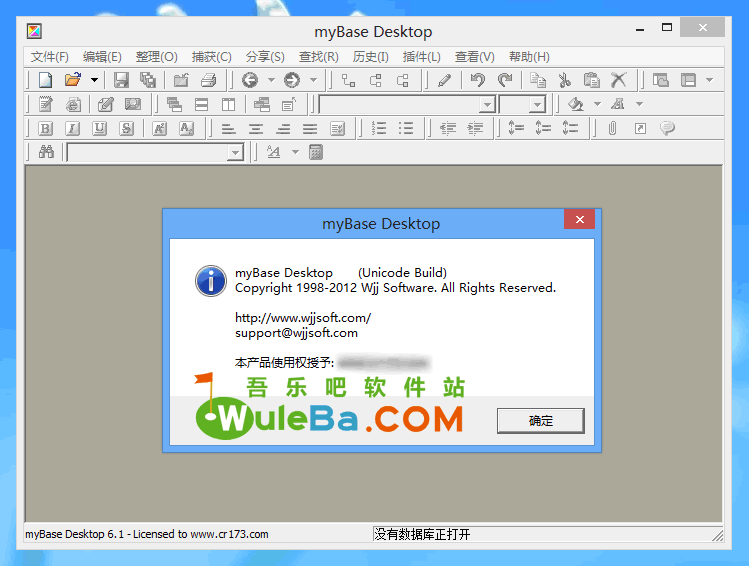
Task: Expand the text color dropdown arrow
Action: pyautogui.click(x=639, y=104)
